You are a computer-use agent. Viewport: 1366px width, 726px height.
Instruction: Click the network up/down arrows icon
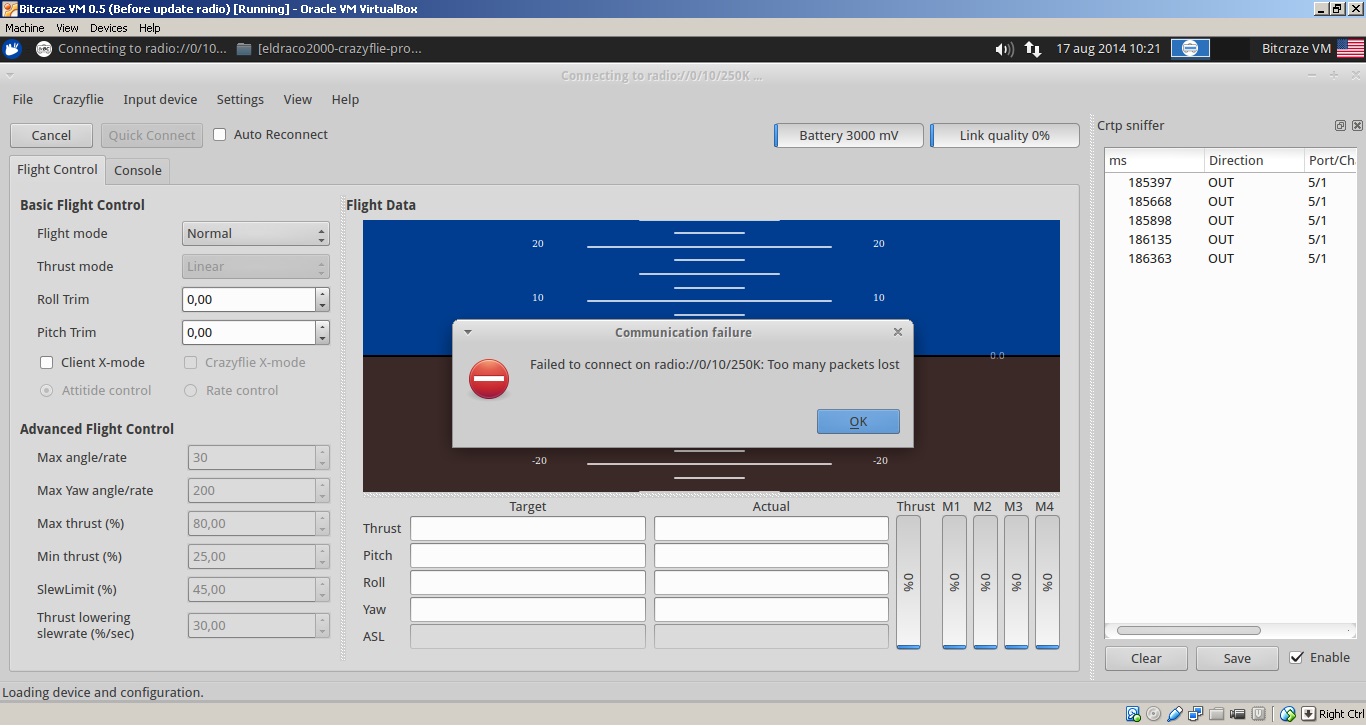(x=1032, y=49)
